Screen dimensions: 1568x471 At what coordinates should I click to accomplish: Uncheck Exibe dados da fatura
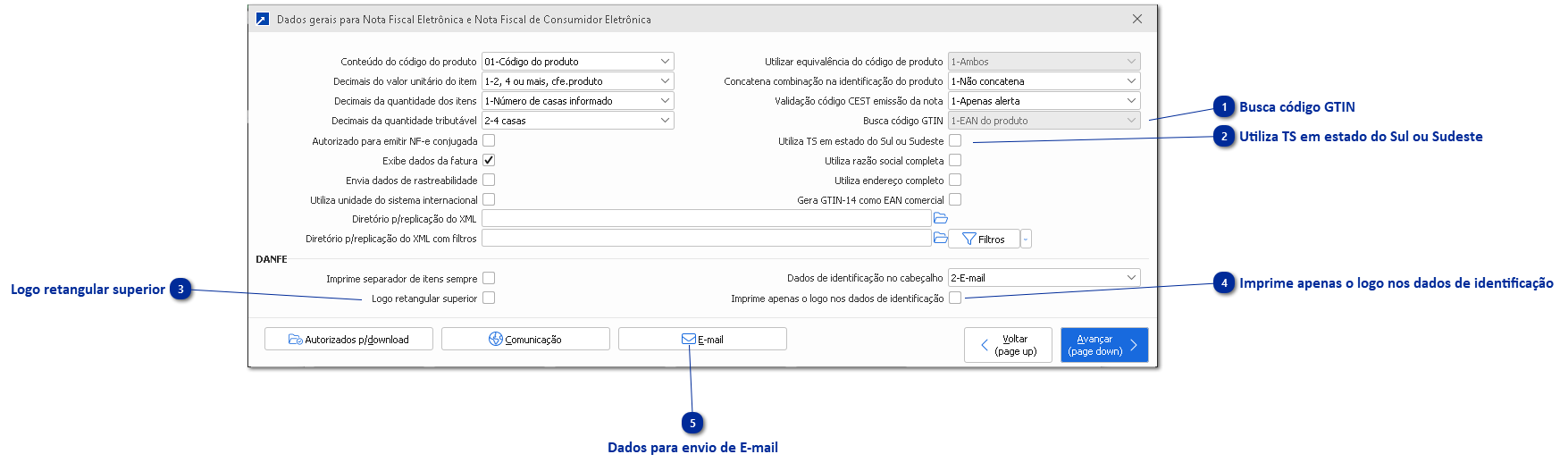pos(489,160)
